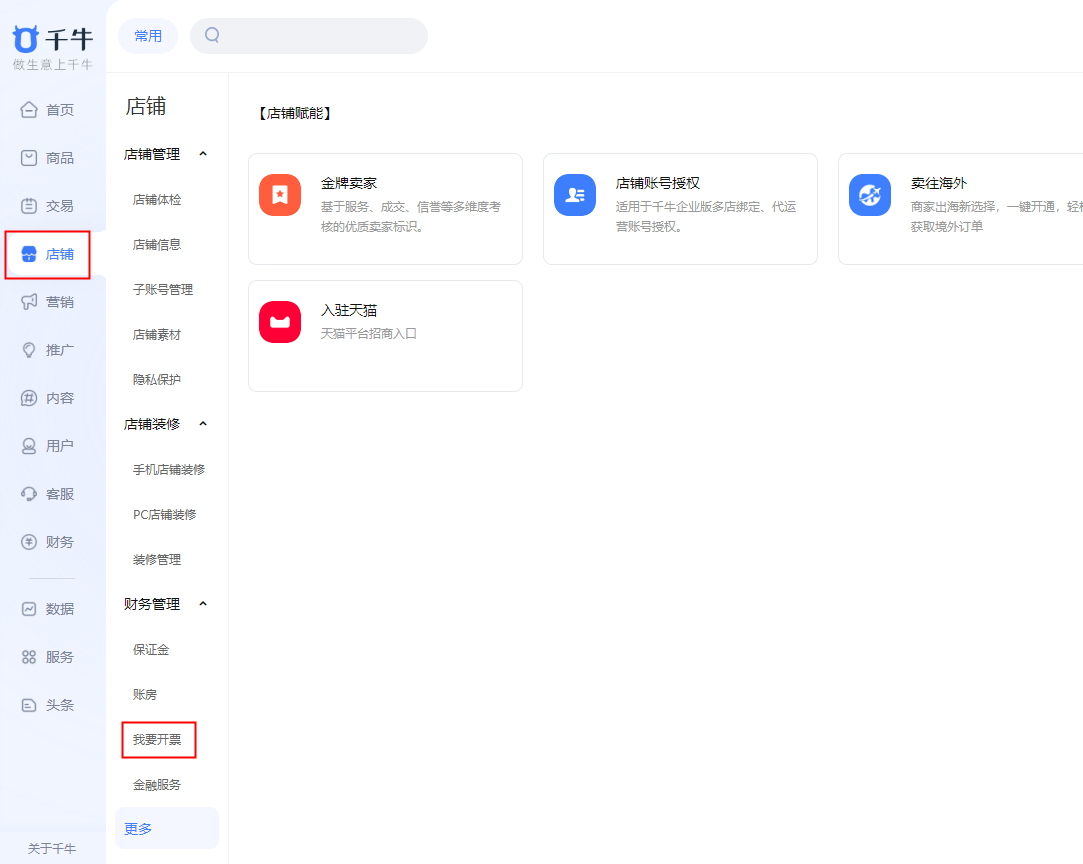
Task: Click 财务管理 section heading text
Action: click(152, 605)
